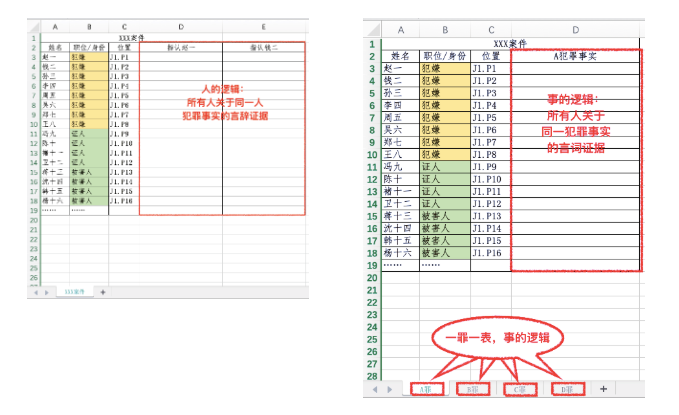
Task: Select column C header in right spreadsheet
Action: click(x=491, y=30)
